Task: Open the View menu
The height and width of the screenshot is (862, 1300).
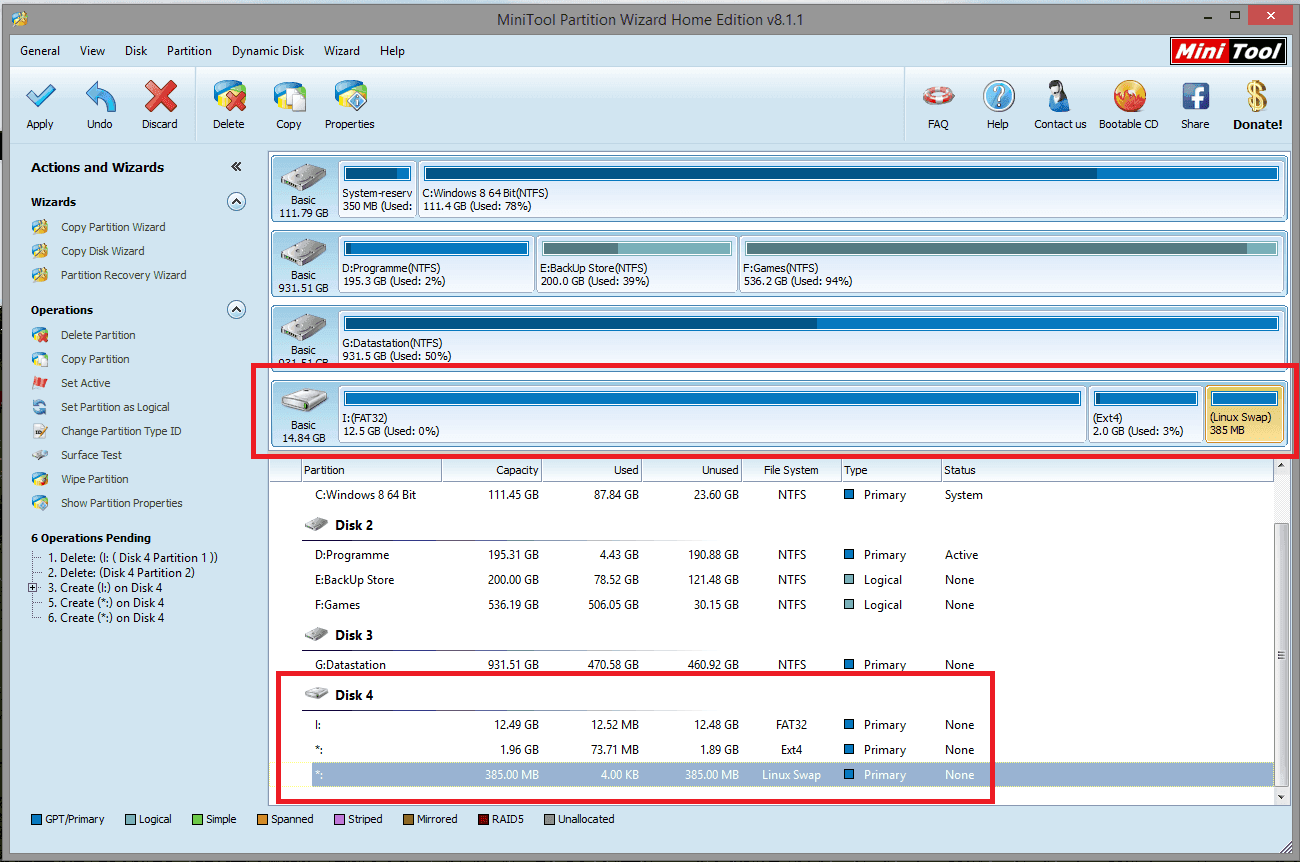Action: click(92, 51)
